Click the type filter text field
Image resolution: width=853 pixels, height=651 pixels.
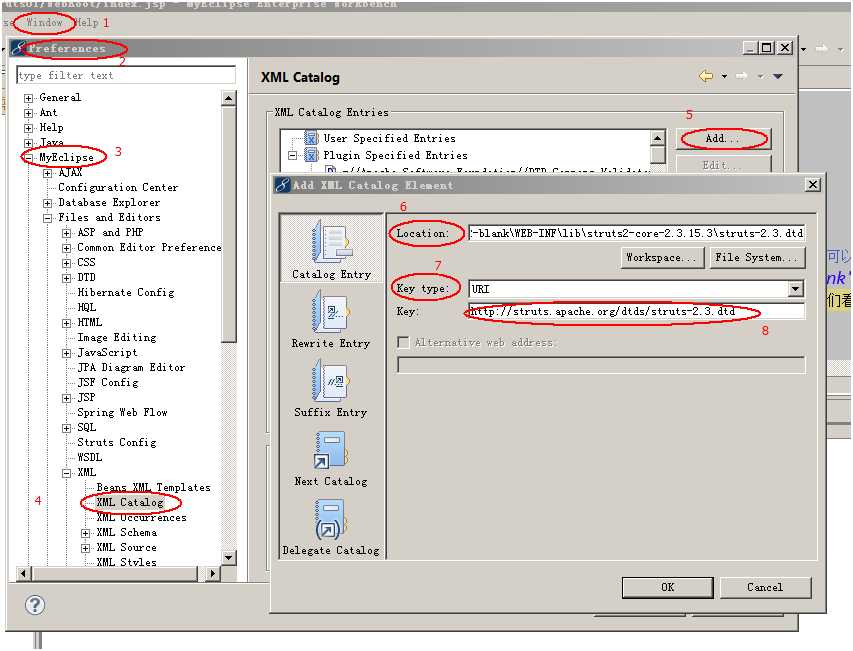pyautogui.click(x=126, y=75)
